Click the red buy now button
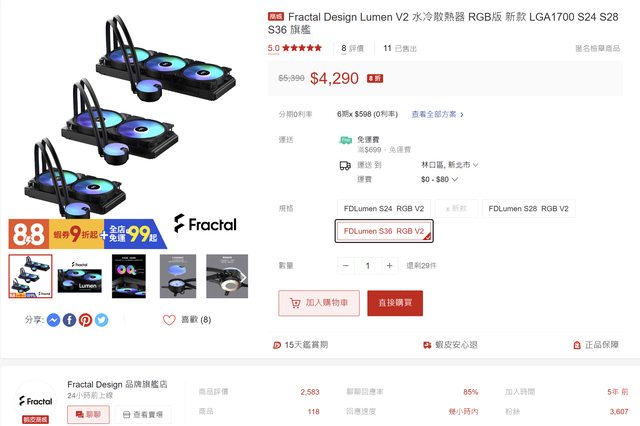Screen dimensions: 640x426 click(395, 303)
